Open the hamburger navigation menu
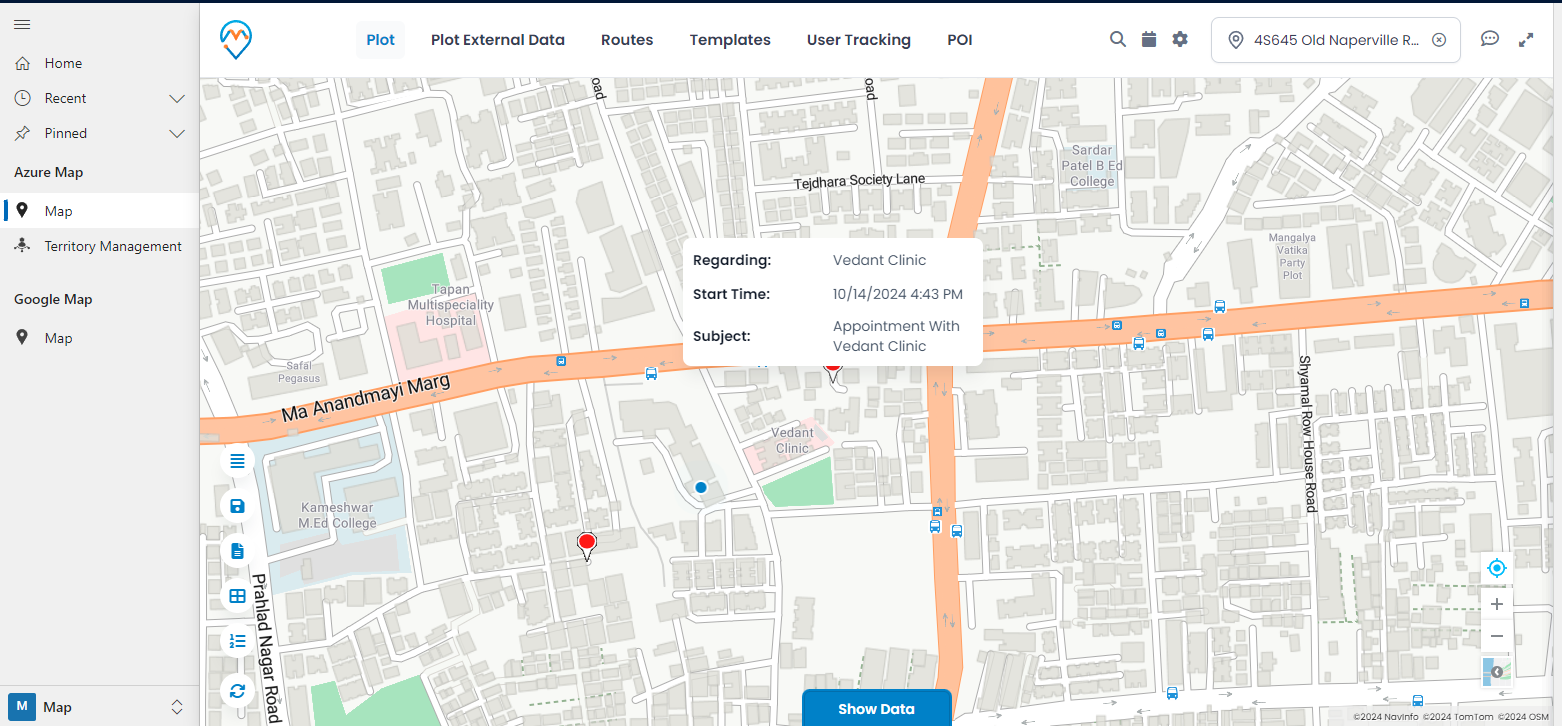Image resolution: width=1562 pixels, height=726 pixels. click(x=22, y=24)
